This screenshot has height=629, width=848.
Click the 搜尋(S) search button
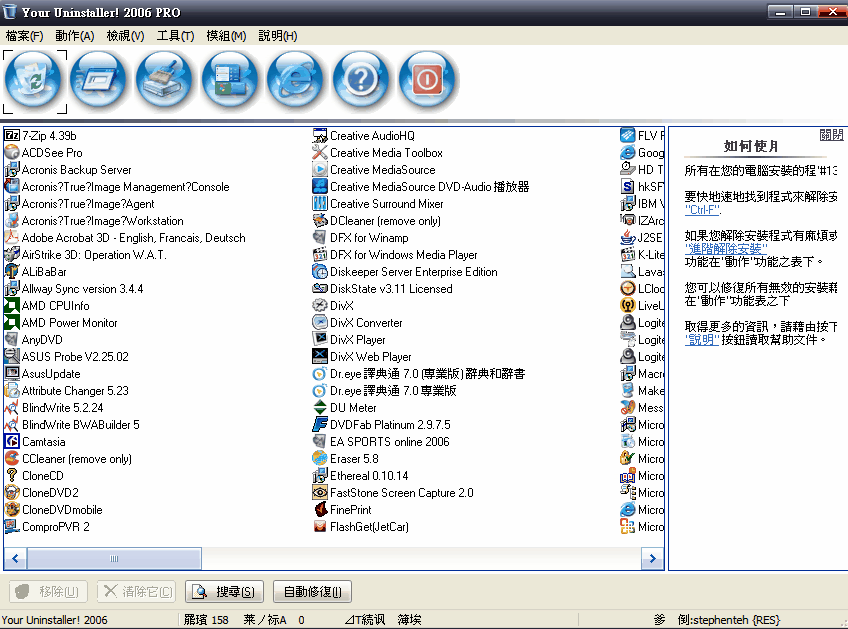(x=224, y=592)
